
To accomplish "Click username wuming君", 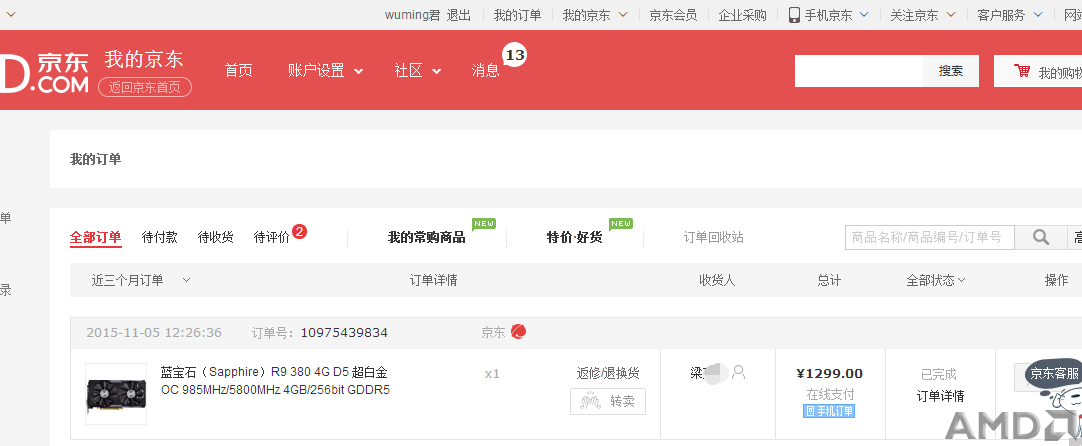I will (413, 15).
